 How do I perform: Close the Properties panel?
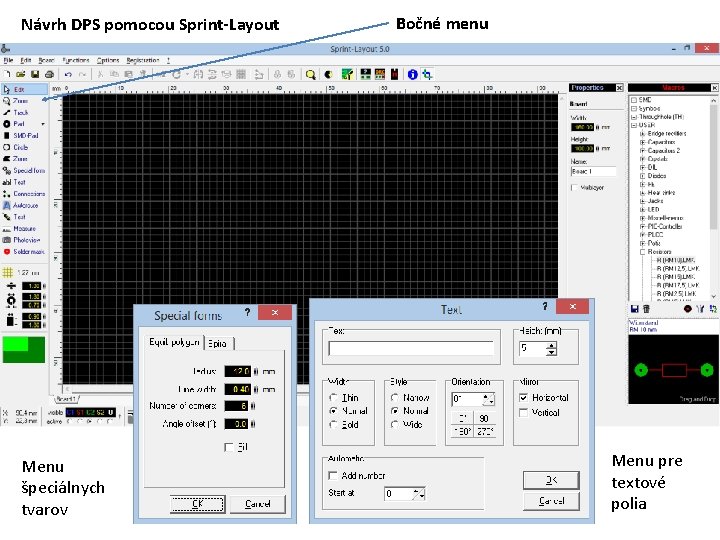(x=619, y=88)
